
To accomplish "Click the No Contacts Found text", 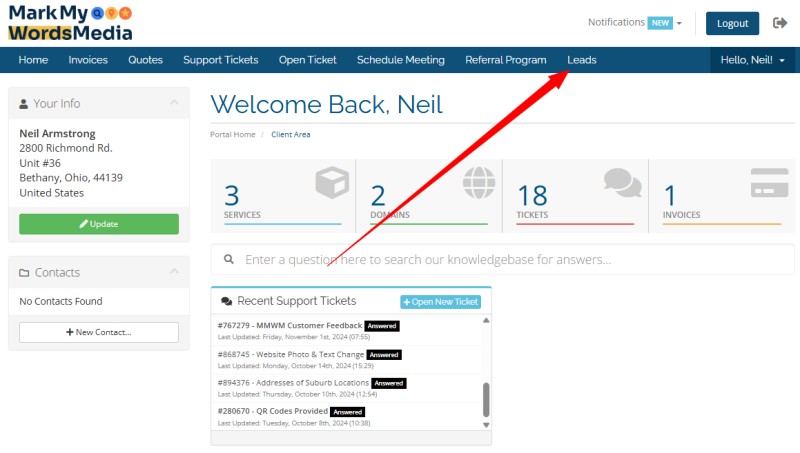I will coord(61,301).
